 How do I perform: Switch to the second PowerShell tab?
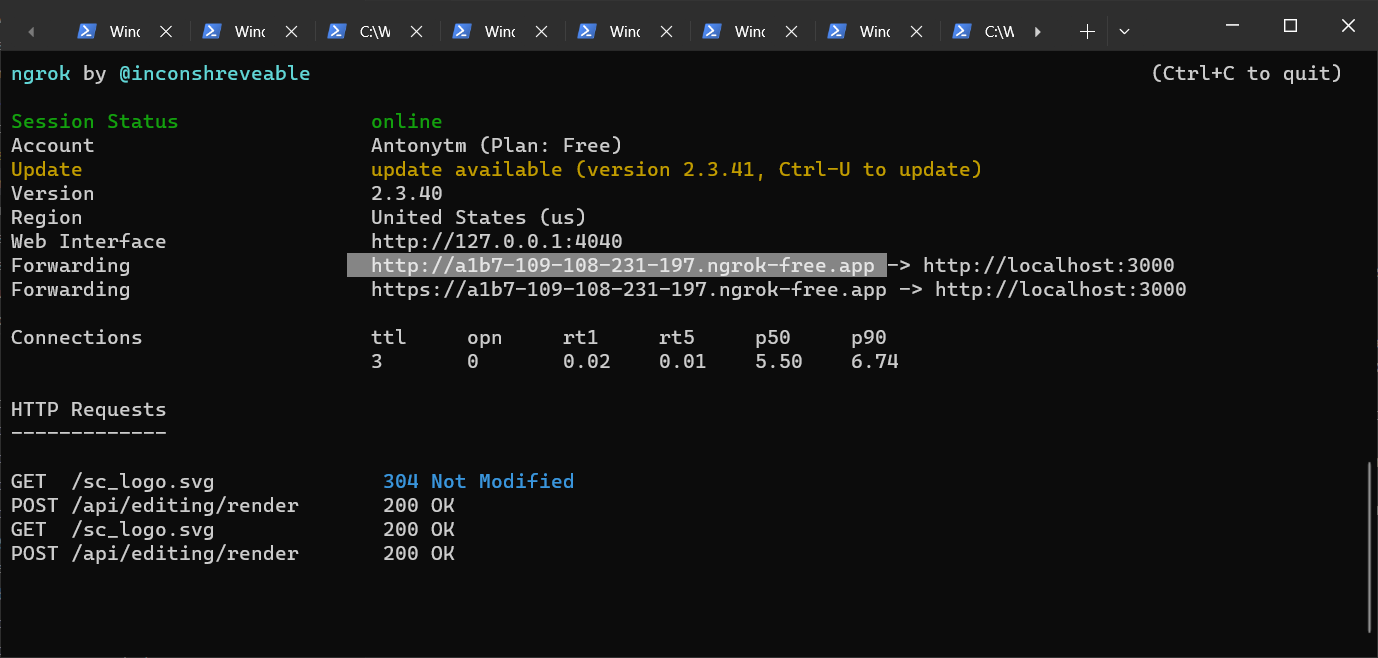249,32
